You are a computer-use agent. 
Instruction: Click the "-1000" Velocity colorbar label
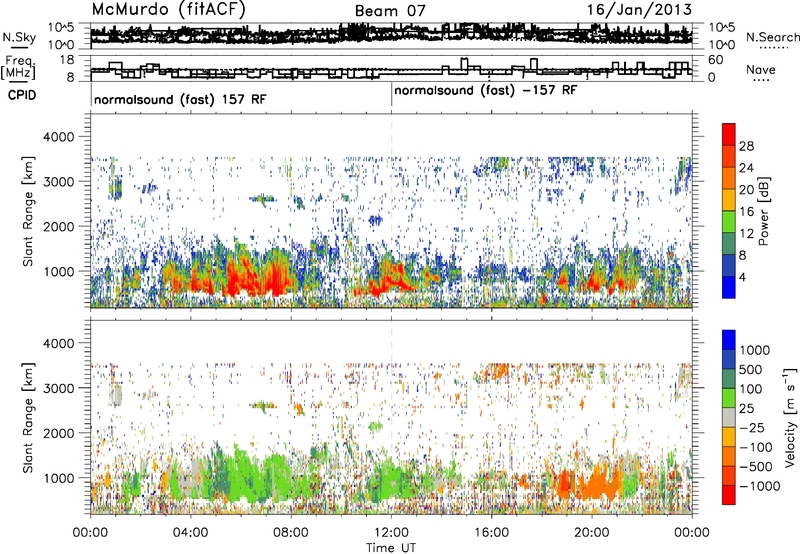760,486
